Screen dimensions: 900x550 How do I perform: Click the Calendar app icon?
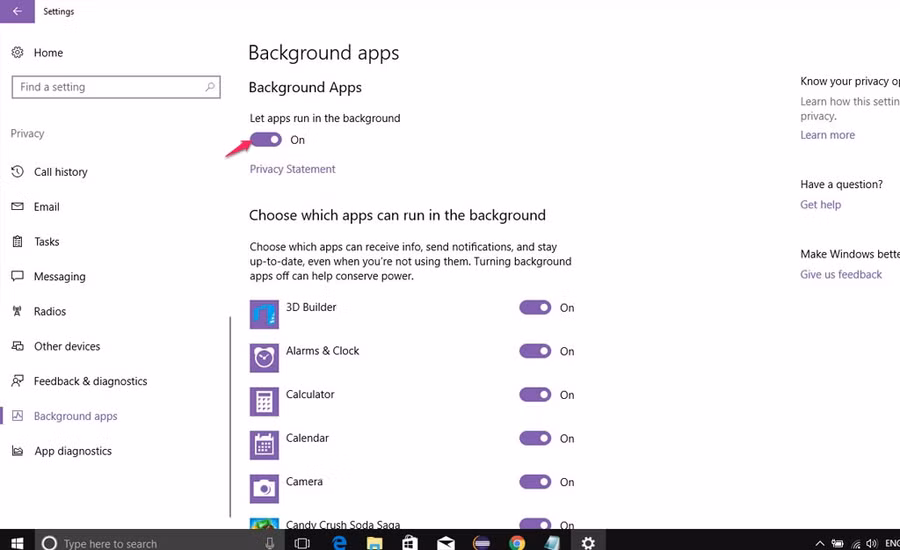pos(264,445)
